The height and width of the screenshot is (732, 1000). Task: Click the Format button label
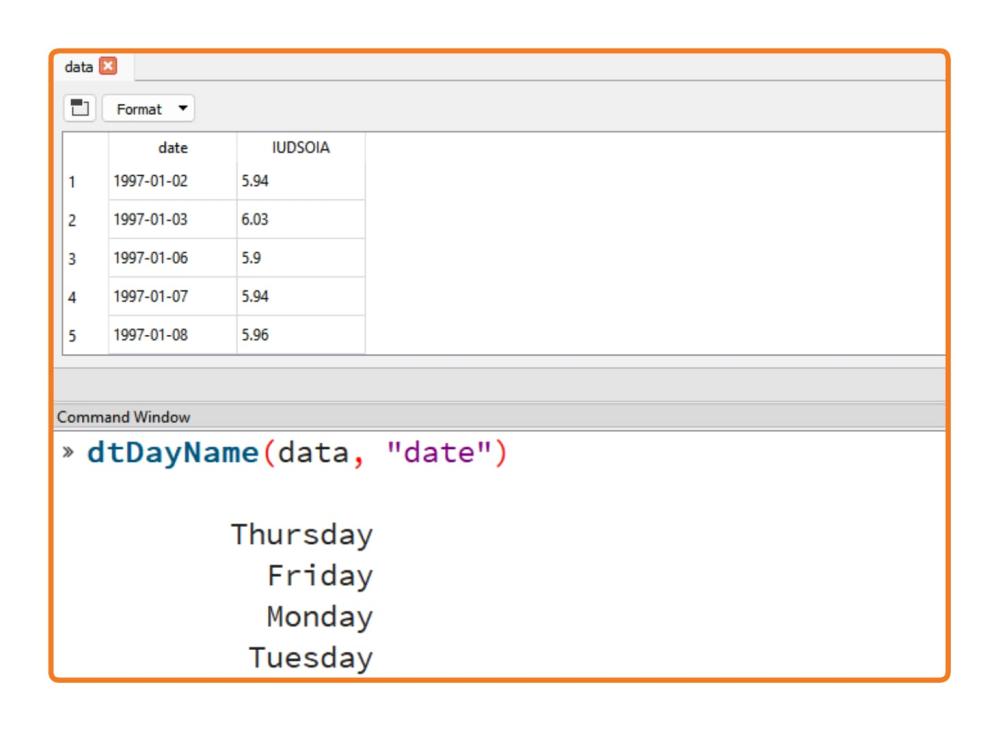(x=139, y=109)
